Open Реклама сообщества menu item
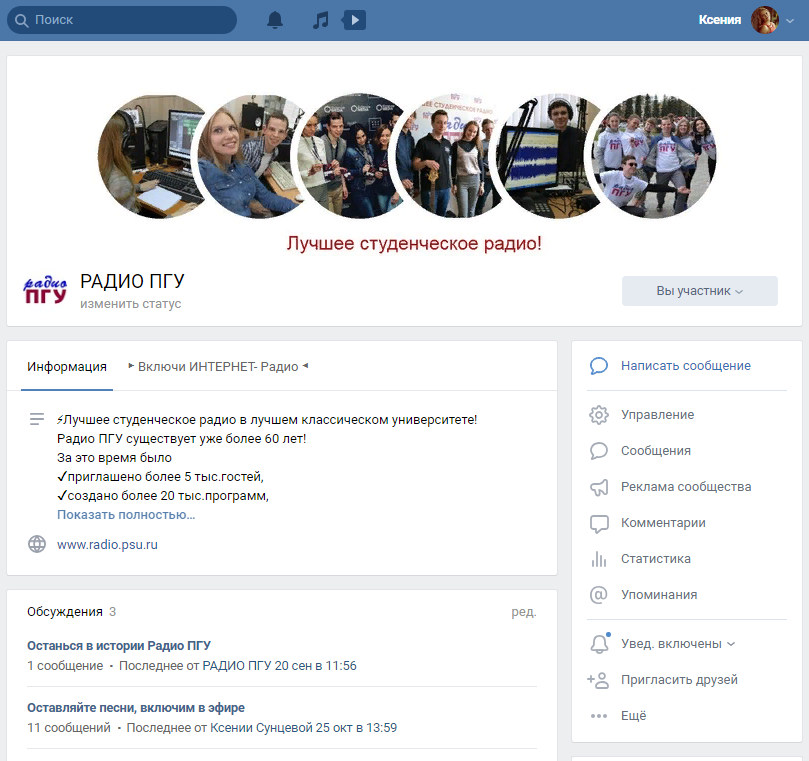This screenshot has height=761, width=809. point(687,487)
